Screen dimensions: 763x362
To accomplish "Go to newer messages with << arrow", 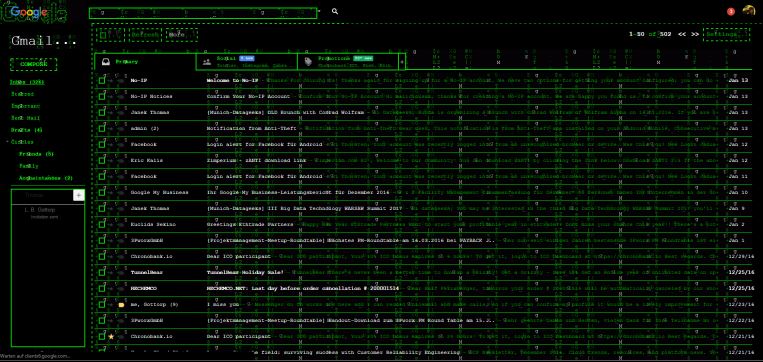I will [x=682, y=35].
